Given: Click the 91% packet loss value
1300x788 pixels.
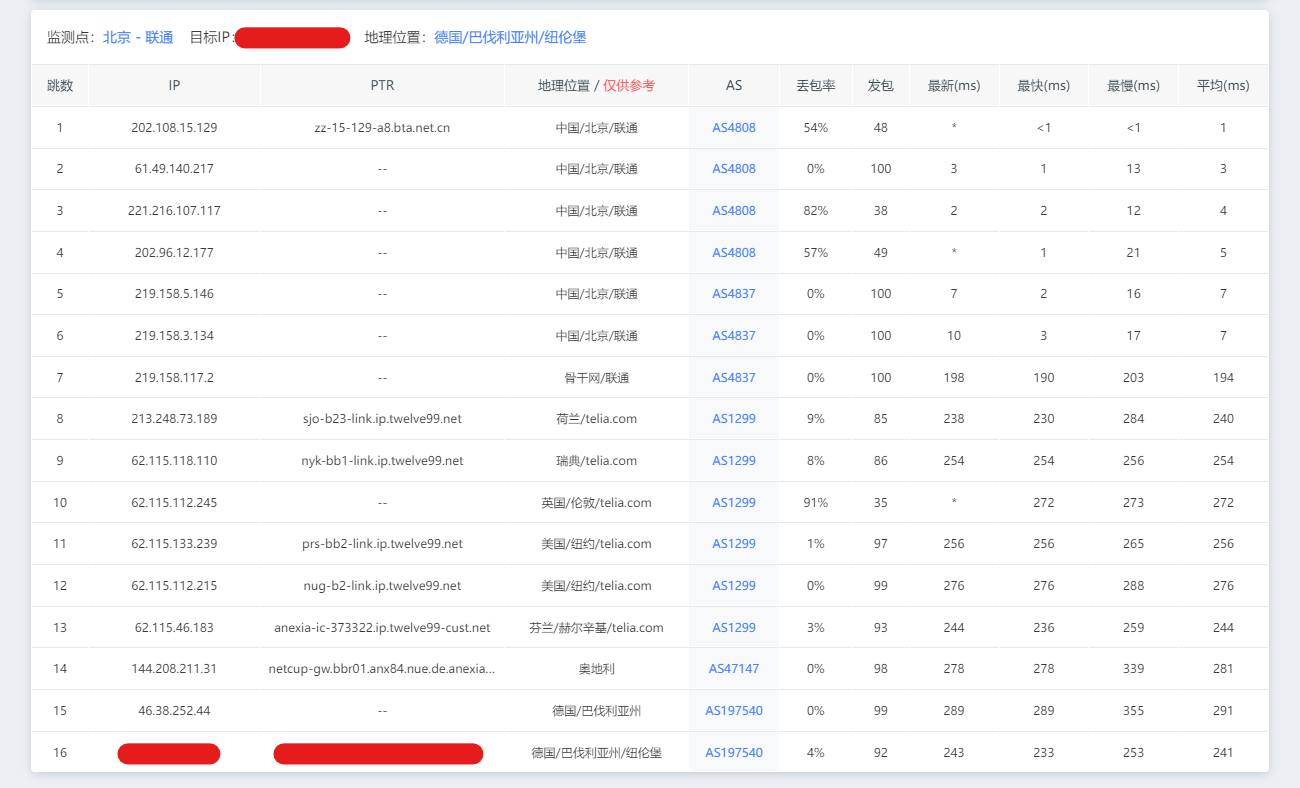Looking at the screenshot, I should [816, 503].
